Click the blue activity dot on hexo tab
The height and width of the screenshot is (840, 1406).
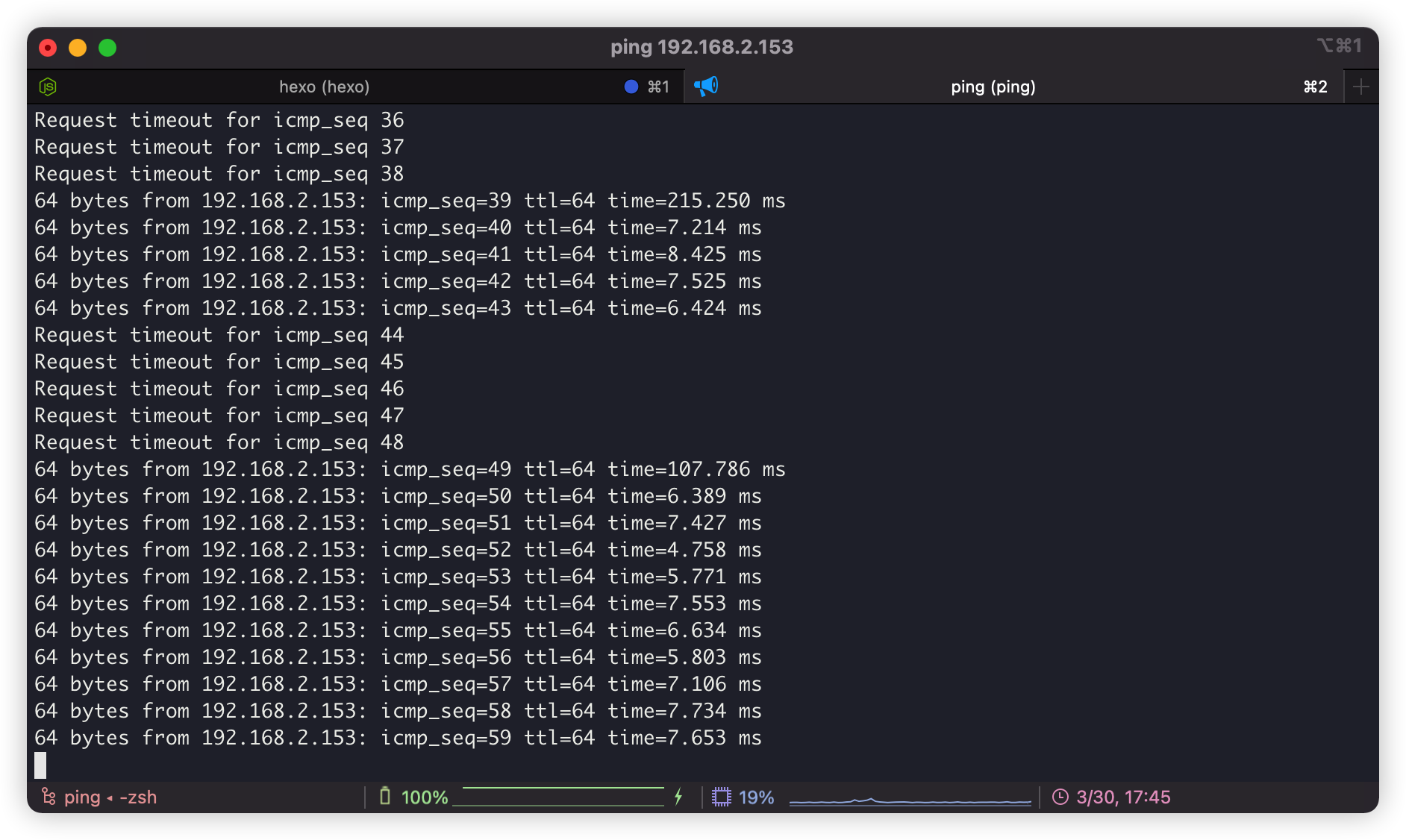631,87
